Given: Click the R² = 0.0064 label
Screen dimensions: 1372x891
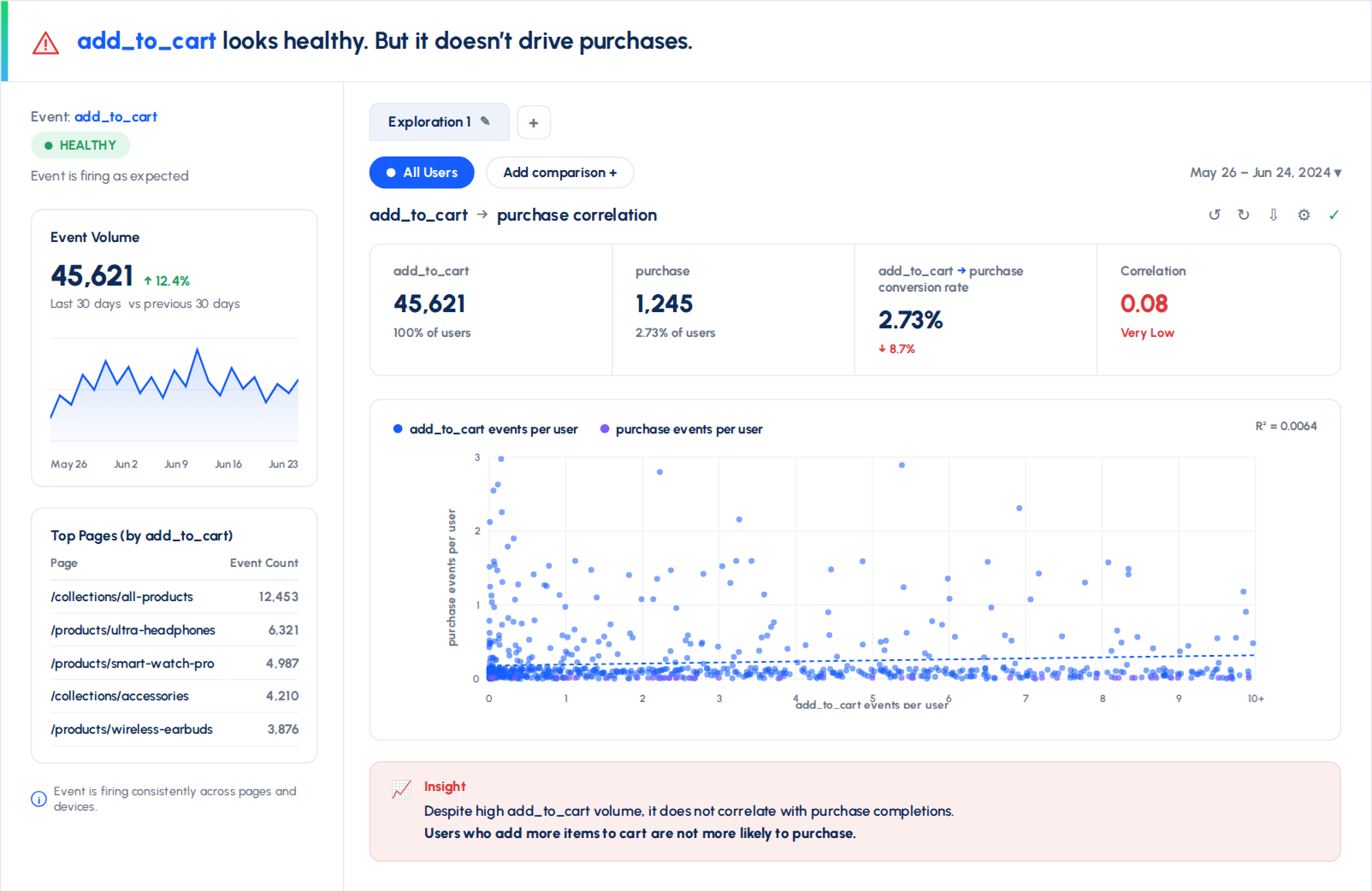Looking at the screenshot, I should coord(1286,426).
